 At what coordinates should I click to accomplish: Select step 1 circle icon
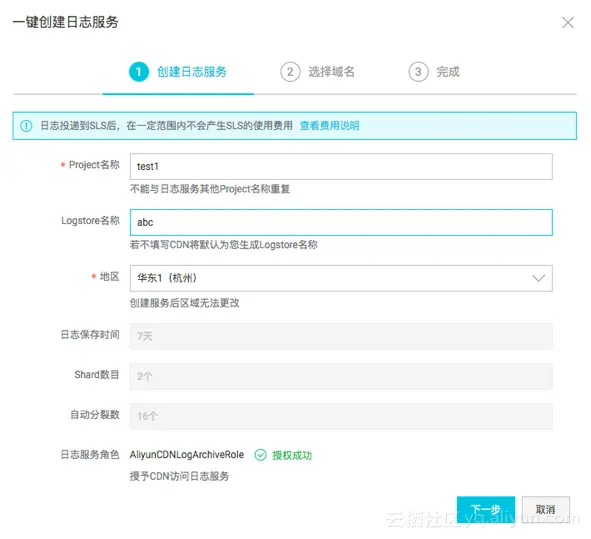click(139, 72)
